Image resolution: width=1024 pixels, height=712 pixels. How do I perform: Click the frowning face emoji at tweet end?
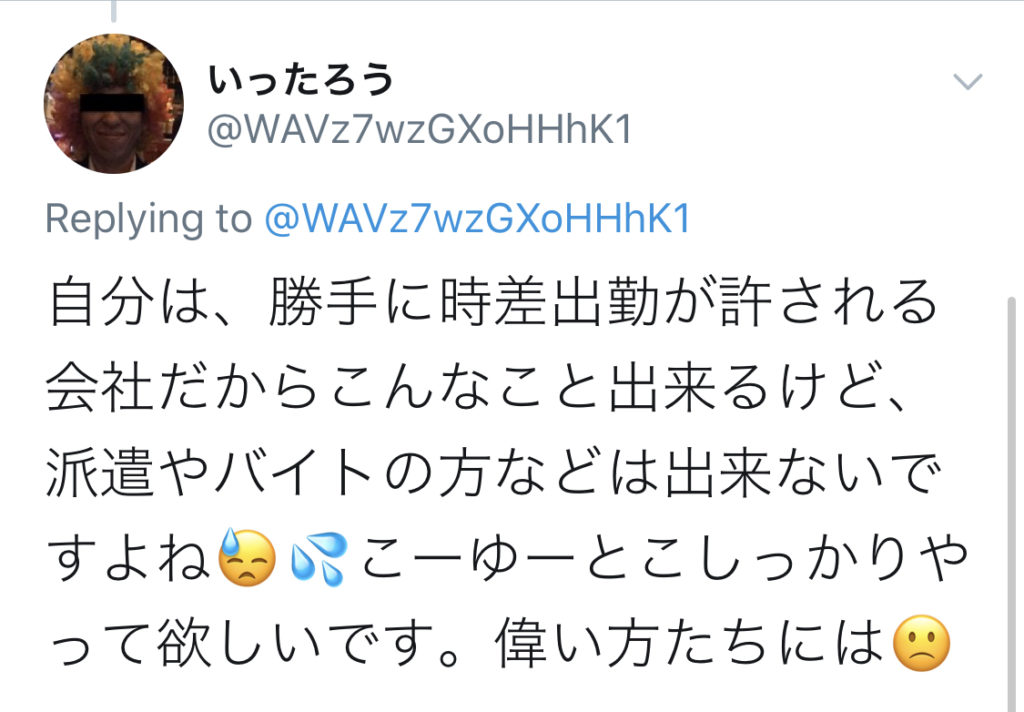[x=921, y=643]
